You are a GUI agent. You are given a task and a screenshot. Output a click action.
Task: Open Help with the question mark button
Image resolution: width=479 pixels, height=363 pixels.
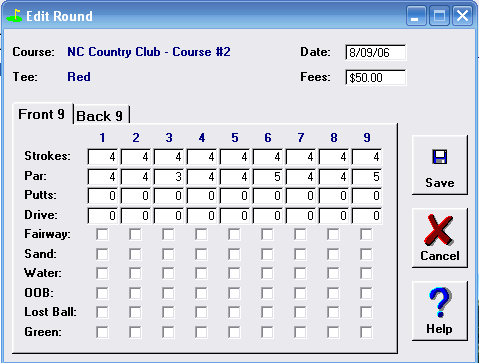click(x=440, y=311)
